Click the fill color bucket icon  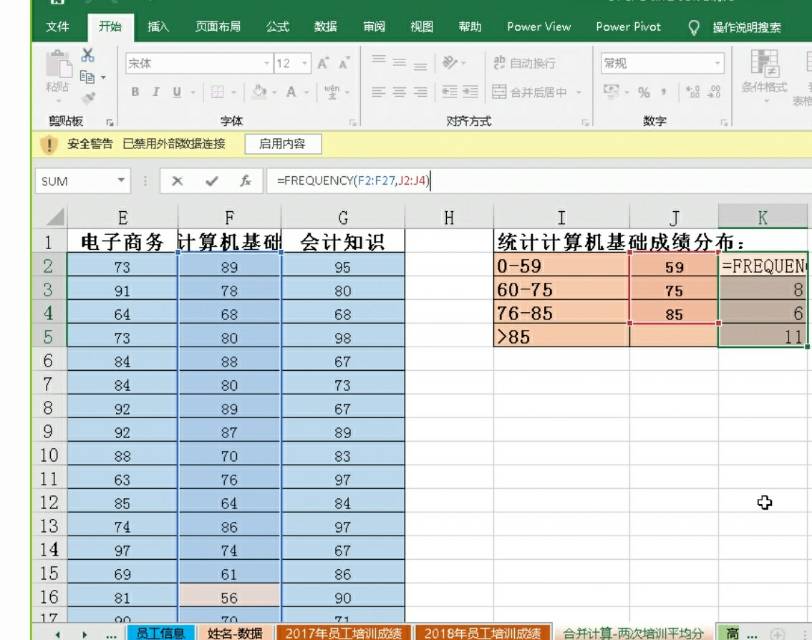click(x=259, y=92)
